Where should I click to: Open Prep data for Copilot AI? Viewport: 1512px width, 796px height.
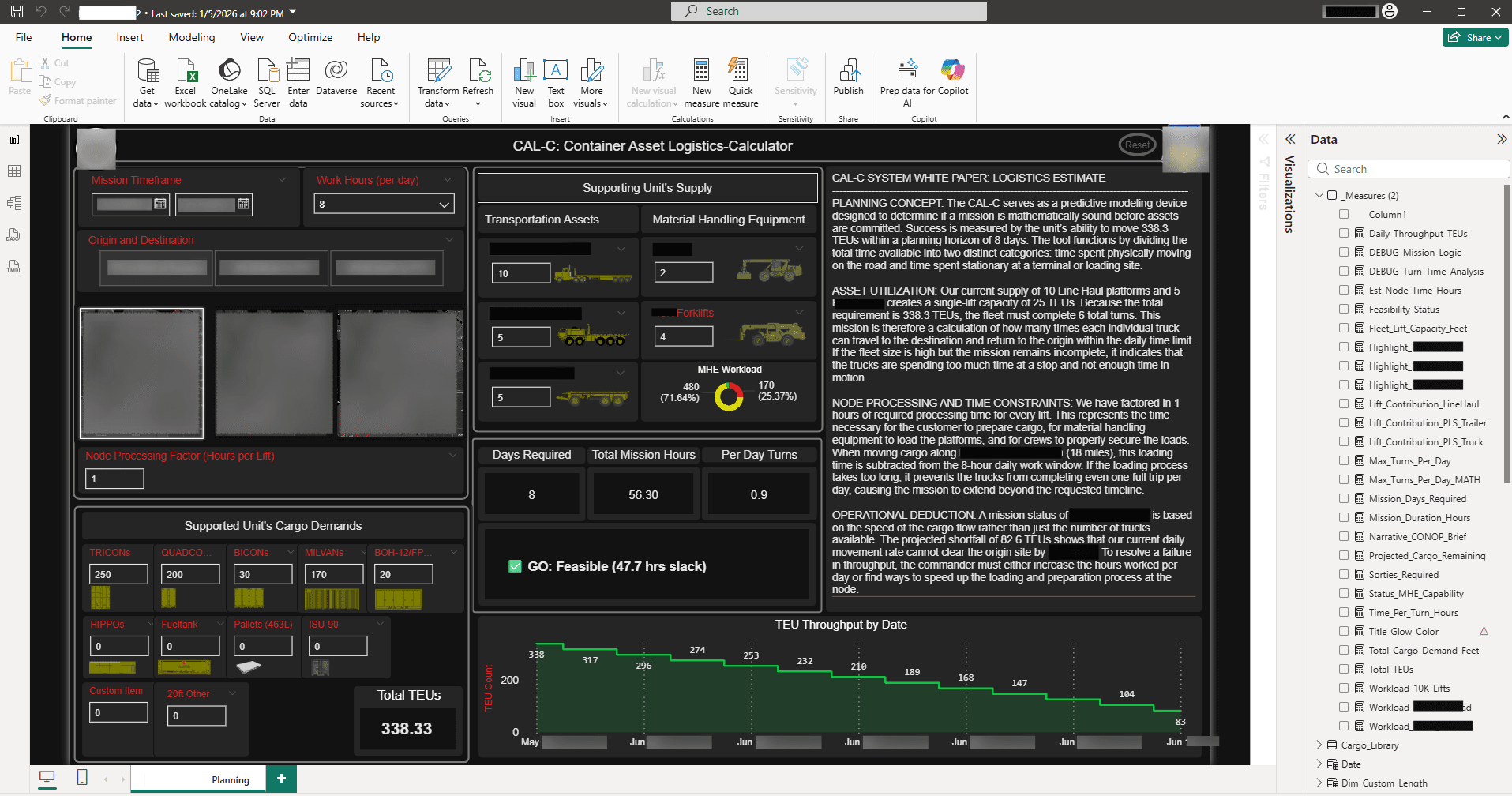coord(906,81)
